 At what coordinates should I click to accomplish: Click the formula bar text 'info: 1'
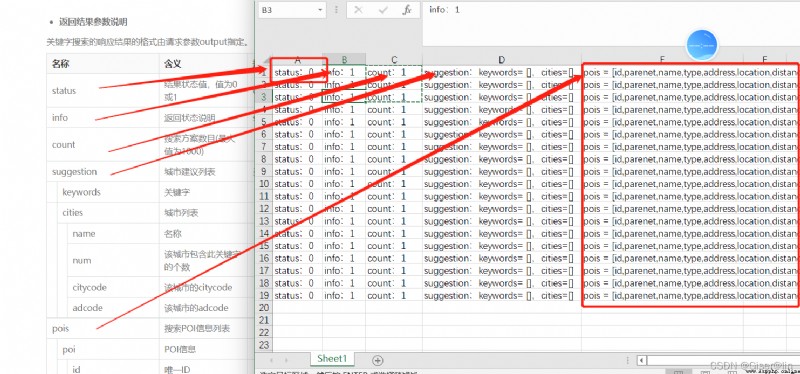point(444,9)
